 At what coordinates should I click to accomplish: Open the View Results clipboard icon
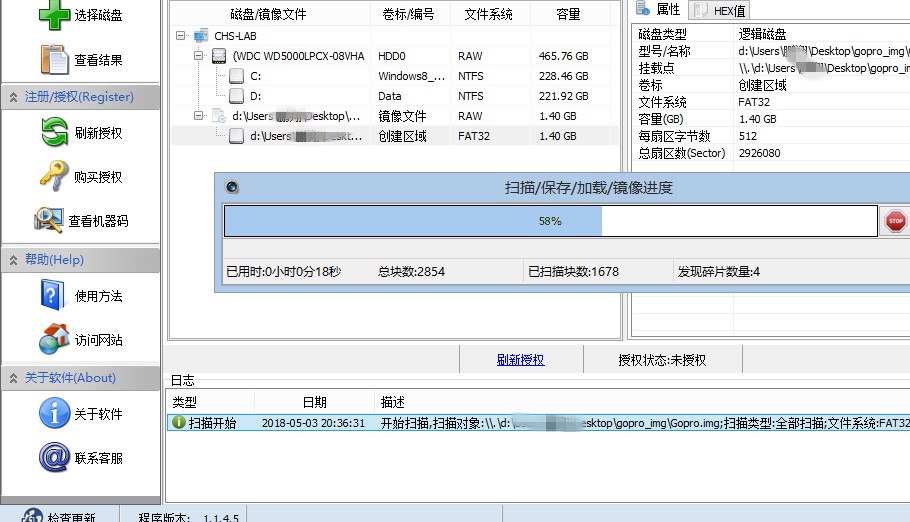tap(54, 59)
